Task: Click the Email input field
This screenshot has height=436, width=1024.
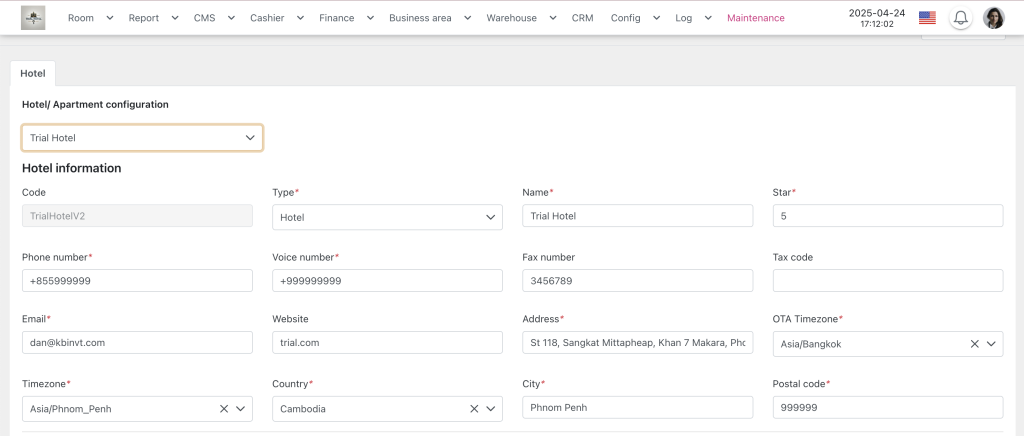Action: pyautogui.click(x=137, y=342)
